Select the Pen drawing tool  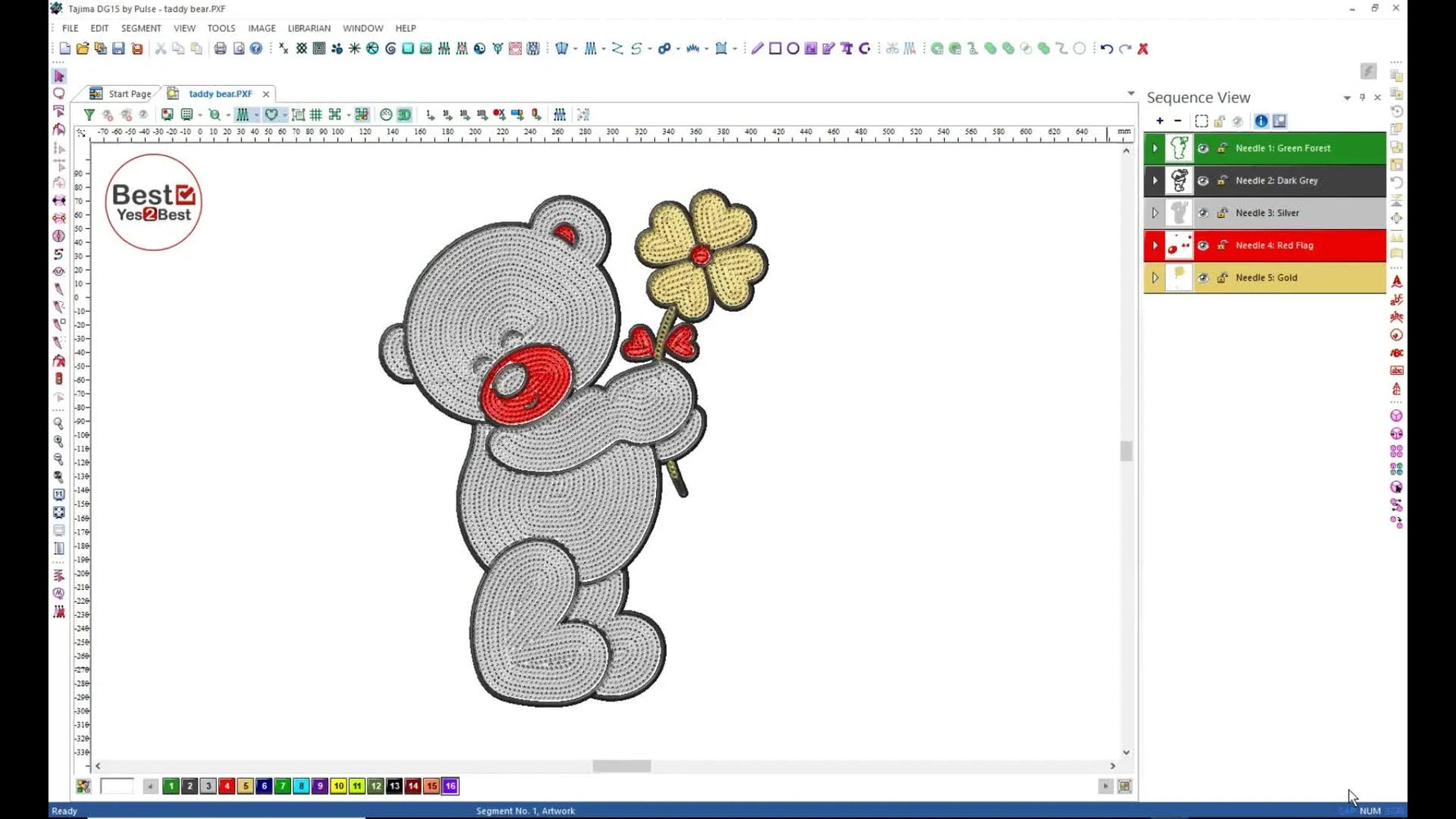click(x=757, y=49)
